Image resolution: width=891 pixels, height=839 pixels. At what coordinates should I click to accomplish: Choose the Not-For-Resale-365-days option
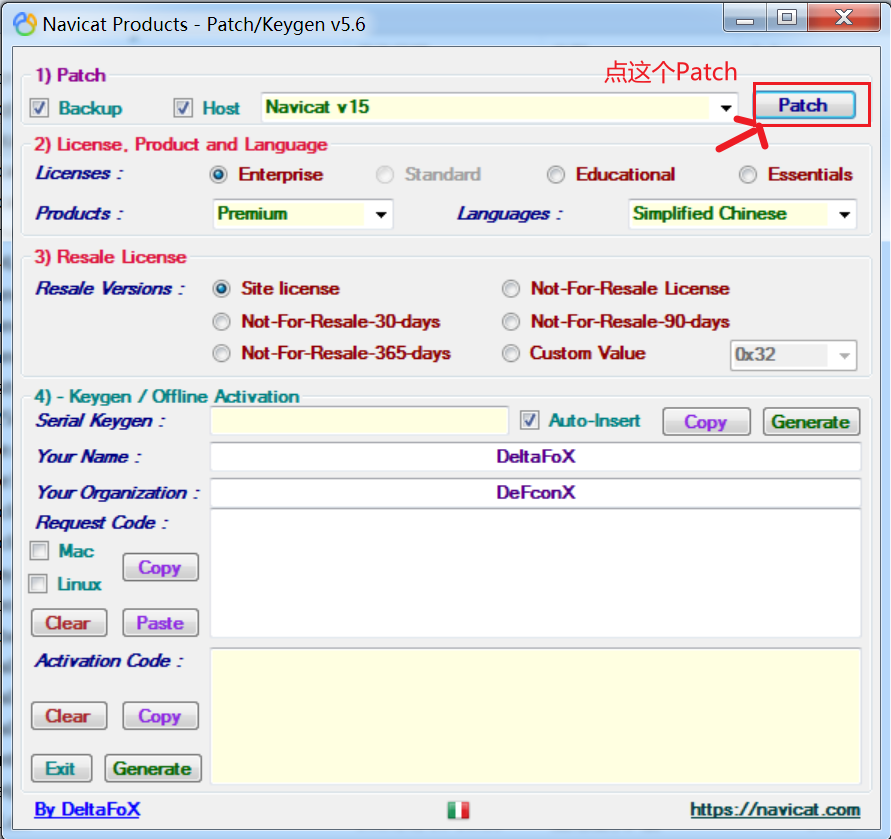click(222, 354)
